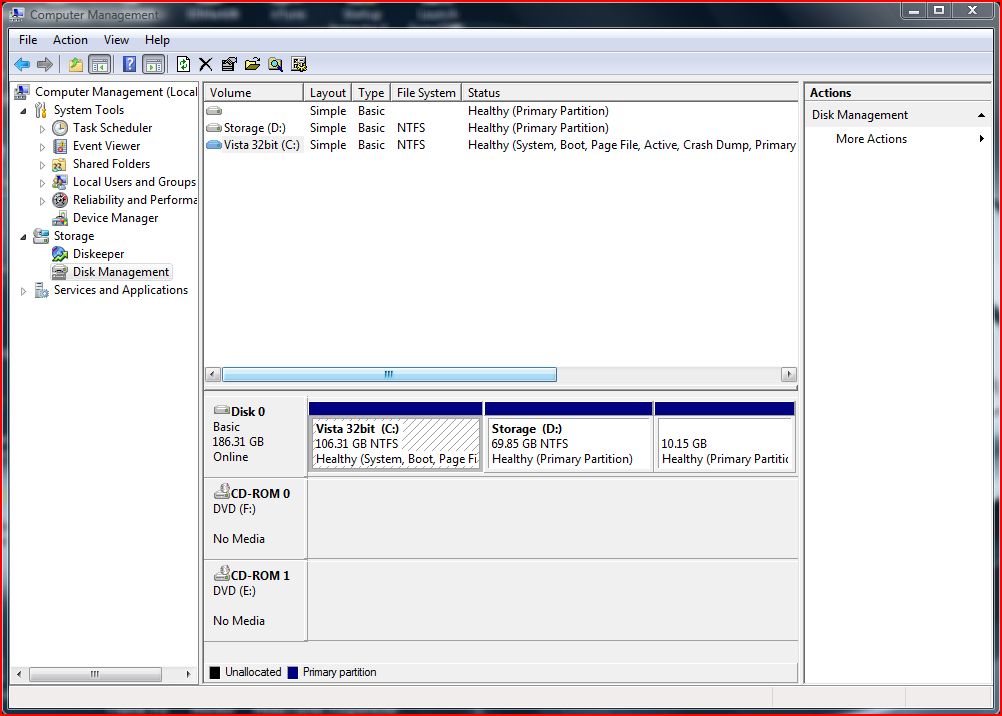Viewport: 1002px width, 716px height.
Task: Select the CD-ROM 1 DVD (E:) panel
Action: 256,599
